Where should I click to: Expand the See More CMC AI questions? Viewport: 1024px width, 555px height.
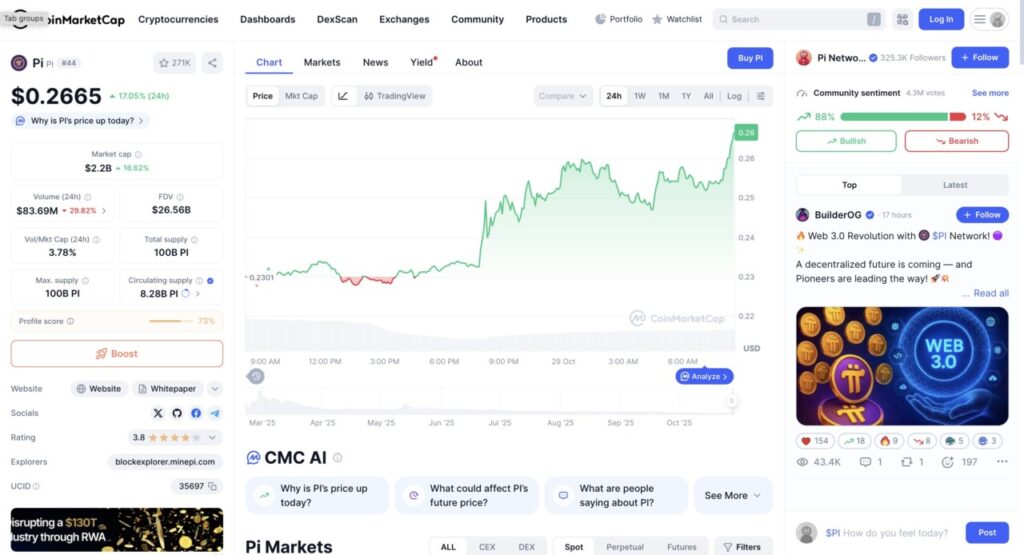pos(732,495)
